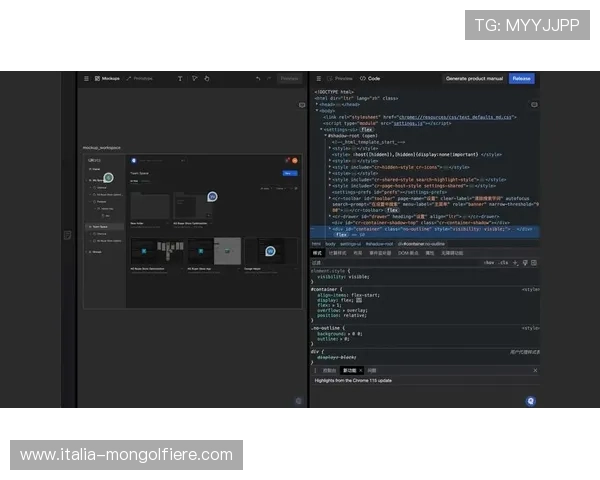Viewport: 600px width, 480px height.
Task: Expand the head element in DOM tree
Action: (316, 104)
